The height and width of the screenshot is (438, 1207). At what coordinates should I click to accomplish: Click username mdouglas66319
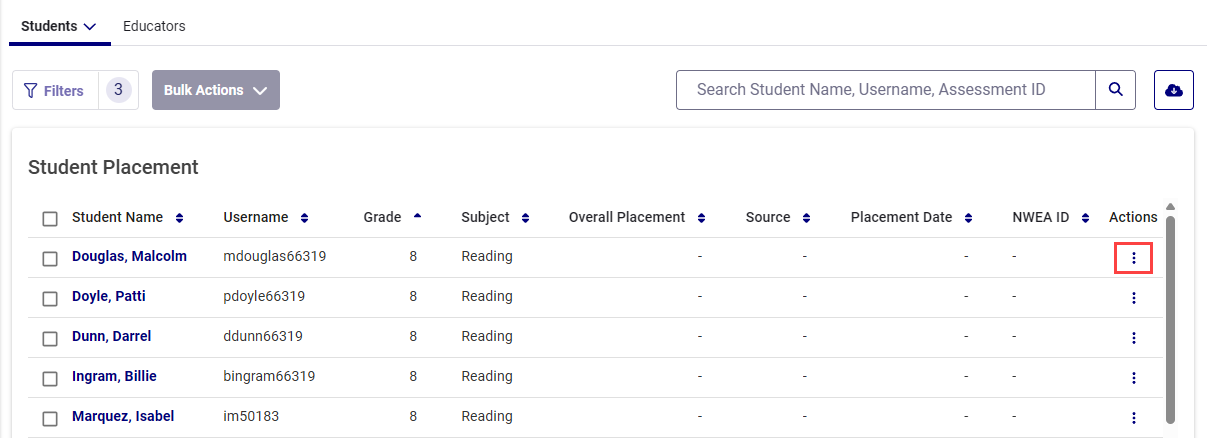pyautogui.click(x=275, y=256)
